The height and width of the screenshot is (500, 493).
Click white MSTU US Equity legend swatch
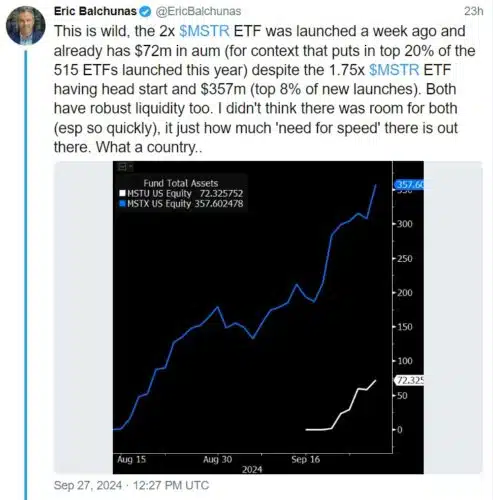click(123, 193)
